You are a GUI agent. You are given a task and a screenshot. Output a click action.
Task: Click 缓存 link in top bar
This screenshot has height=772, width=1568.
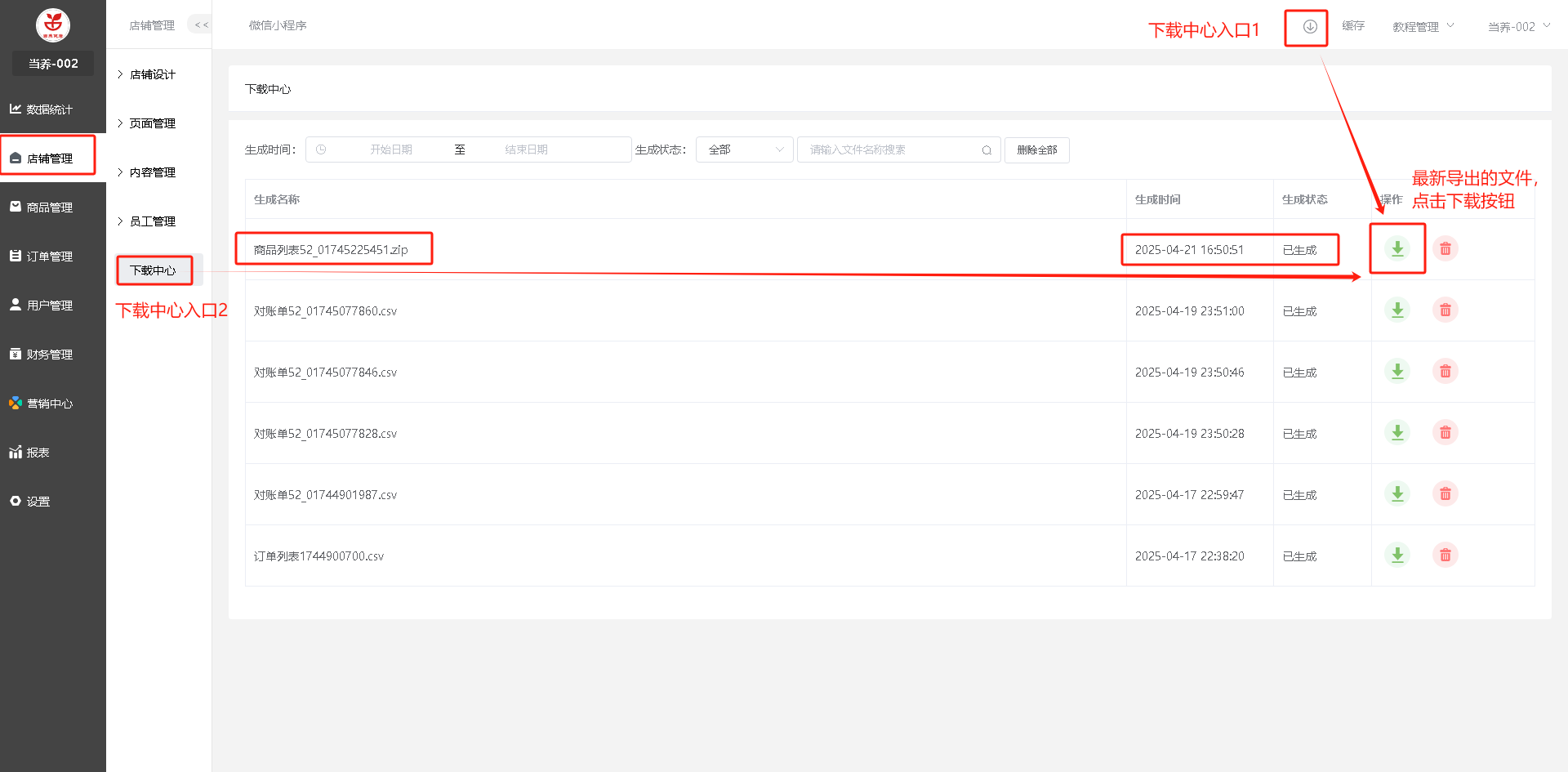click(1353, 26)
